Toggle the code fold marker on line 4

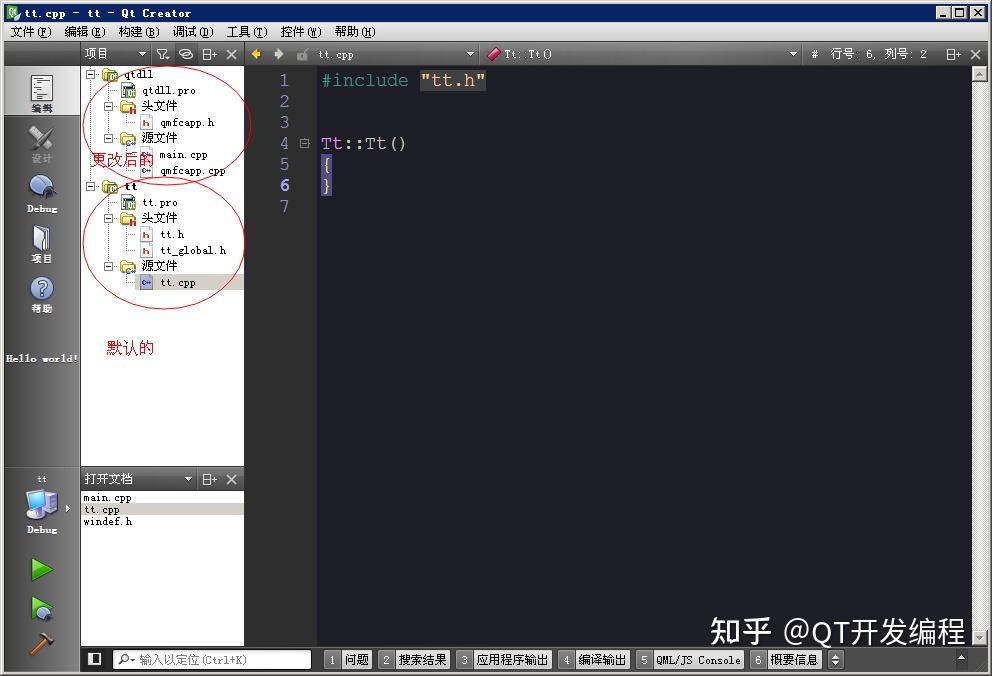tap(305, 143)
